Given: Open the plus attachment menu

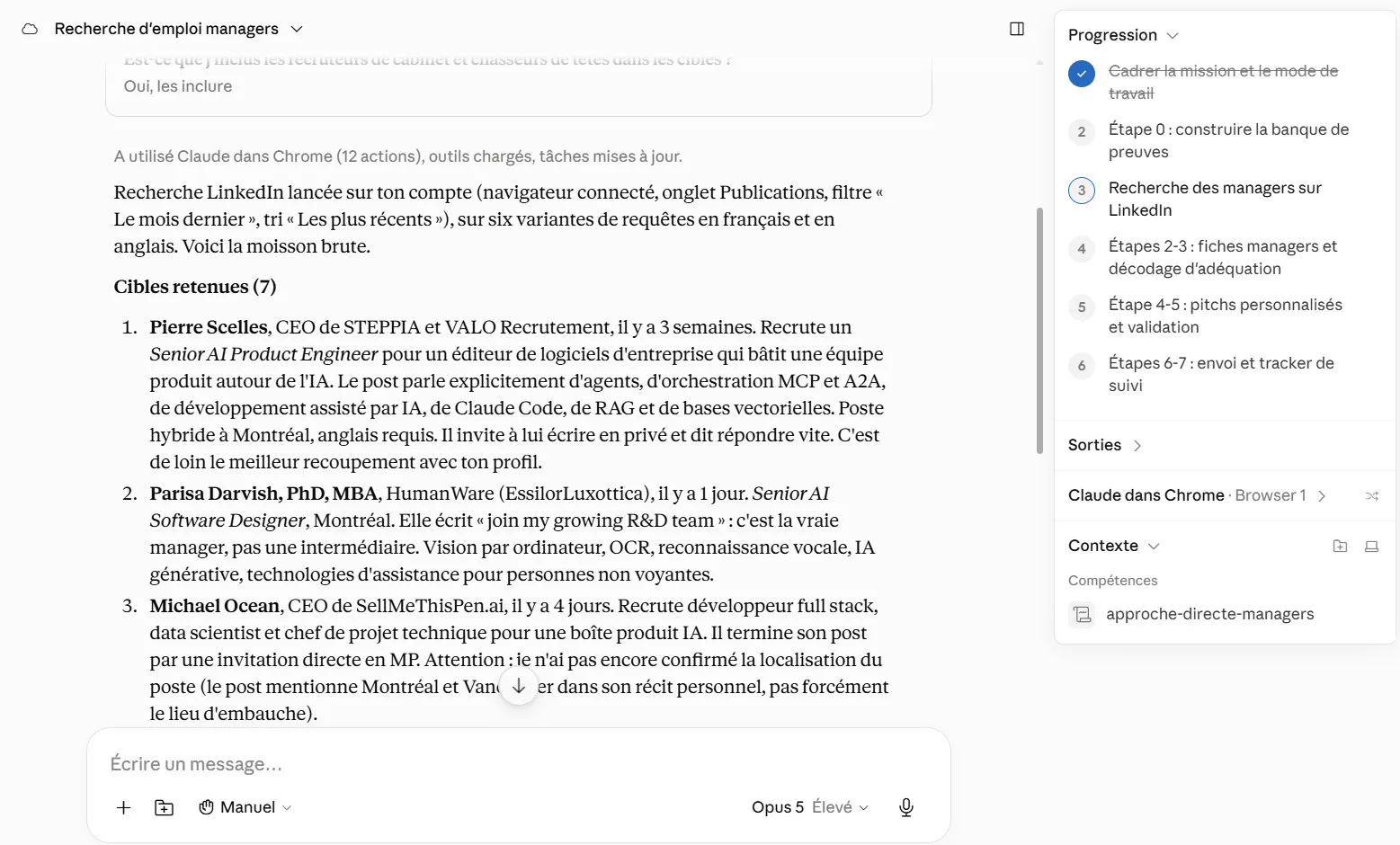Looking at the screenshot, I should (x=124, y=807).
